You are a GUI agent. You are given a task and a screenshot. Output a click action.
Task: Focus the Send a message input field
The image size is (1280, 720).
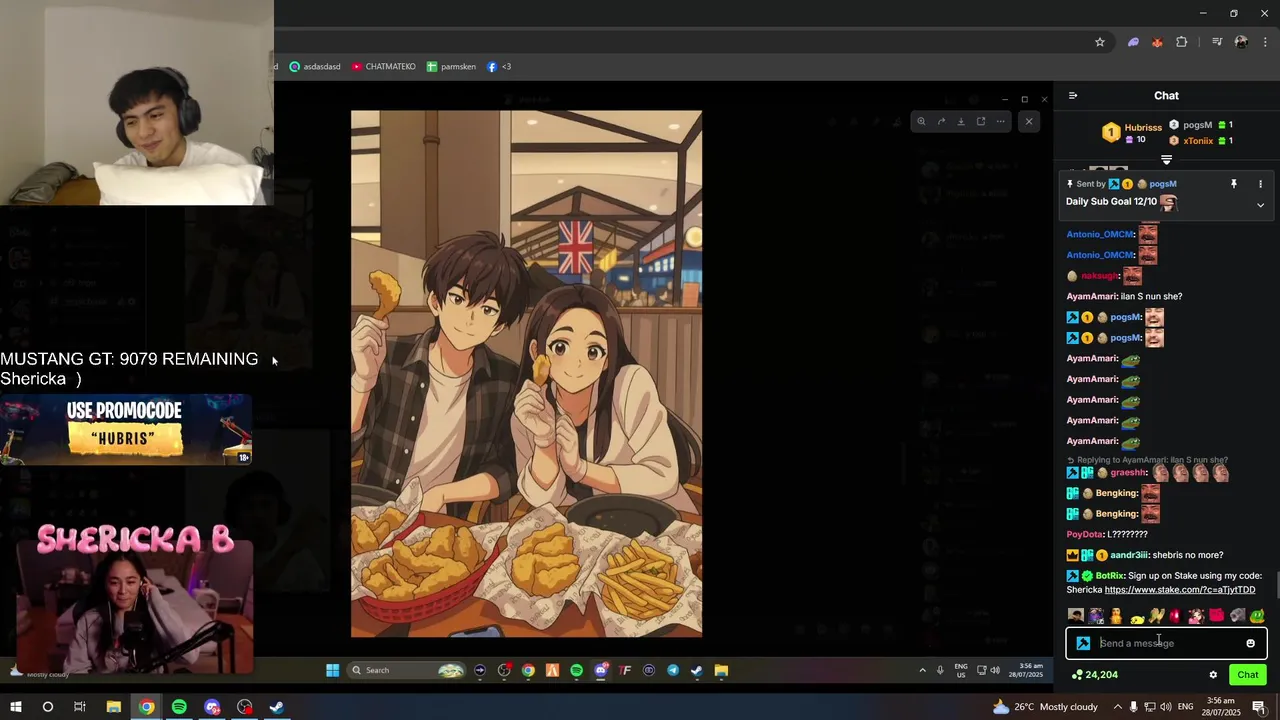click(1166, 643)
